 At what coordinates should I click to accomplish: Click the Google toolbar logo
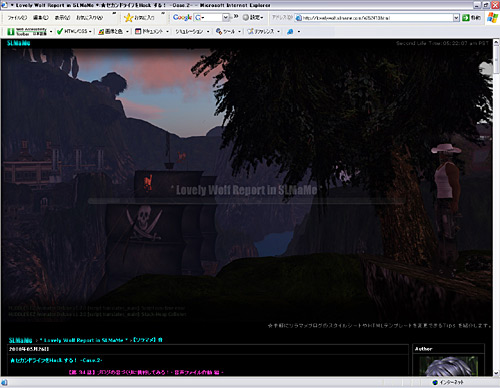click(182, 17)
